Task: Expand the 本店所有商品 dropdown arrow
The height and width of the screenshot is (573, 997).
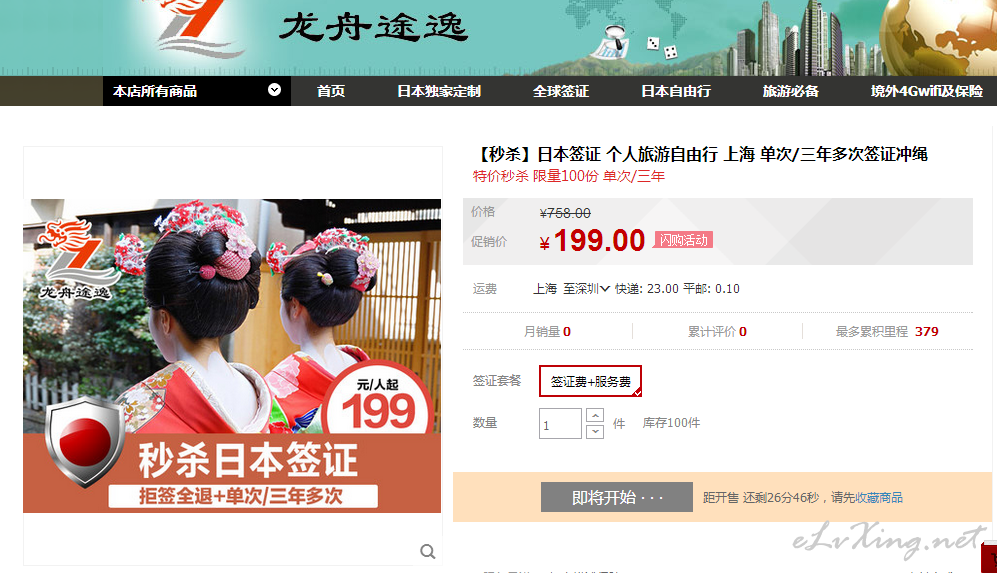Action: [274, 90]
